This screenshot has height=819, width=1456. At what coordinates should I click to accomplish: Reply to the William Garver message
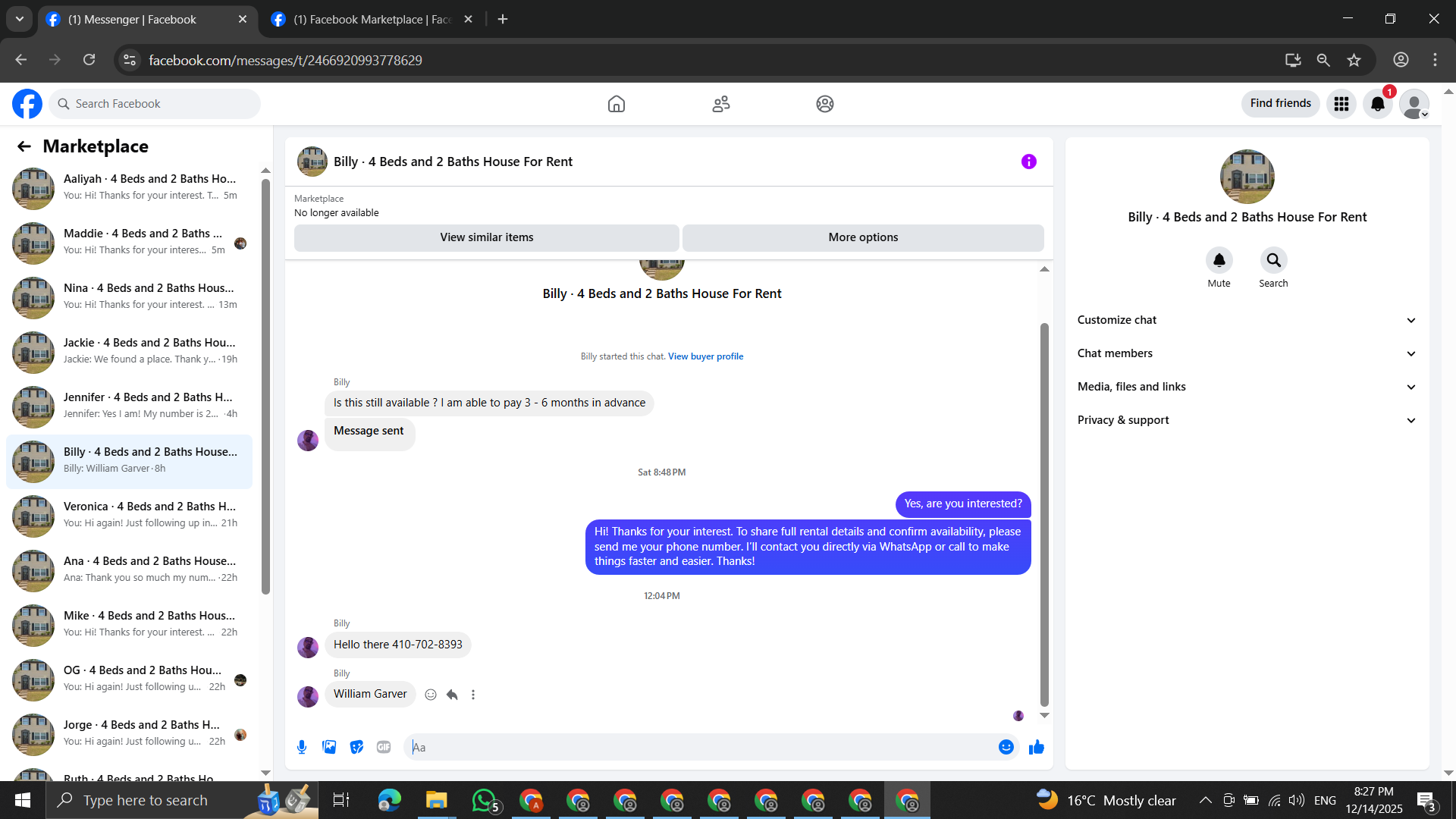452,695
